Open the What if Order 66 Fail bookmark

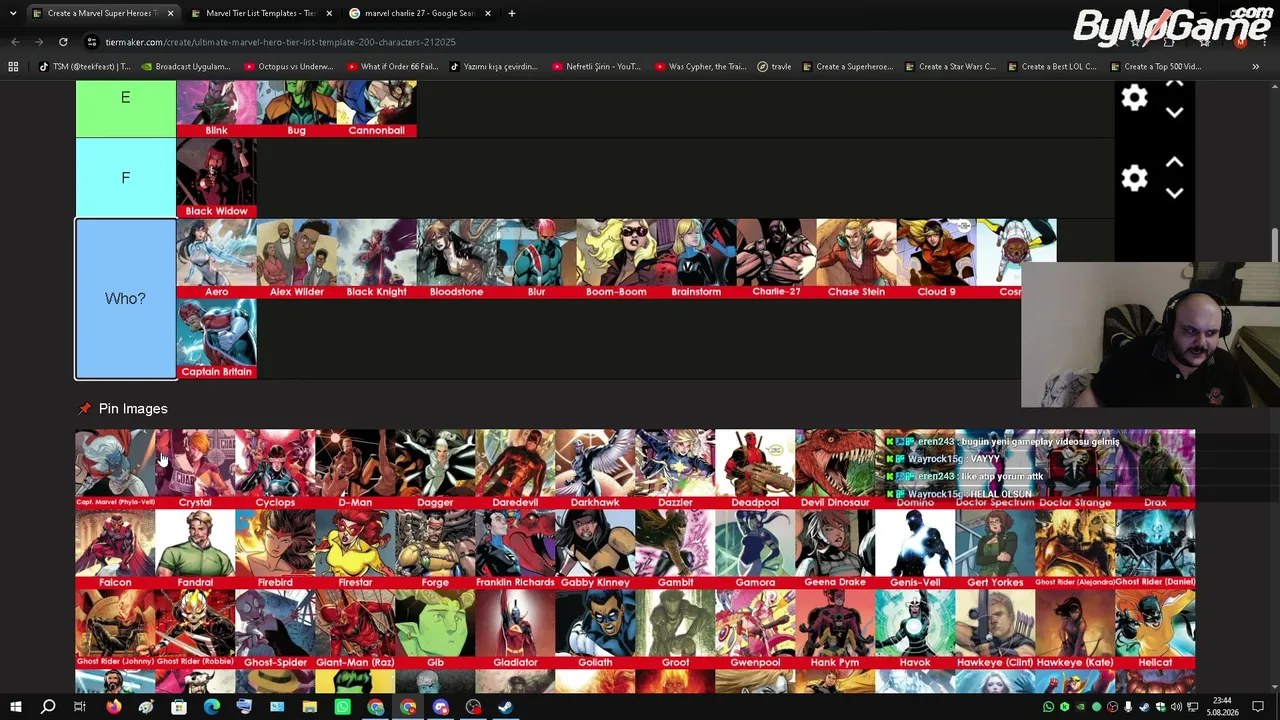click(392, 67)
